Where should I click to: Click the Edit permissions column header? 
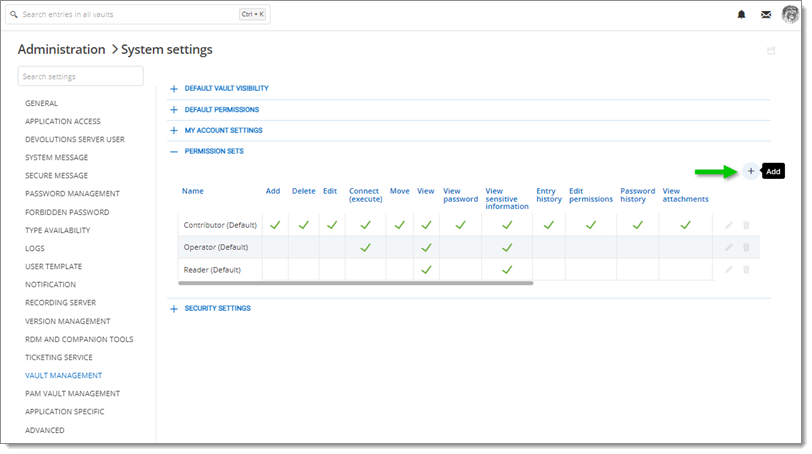point(591,195)
